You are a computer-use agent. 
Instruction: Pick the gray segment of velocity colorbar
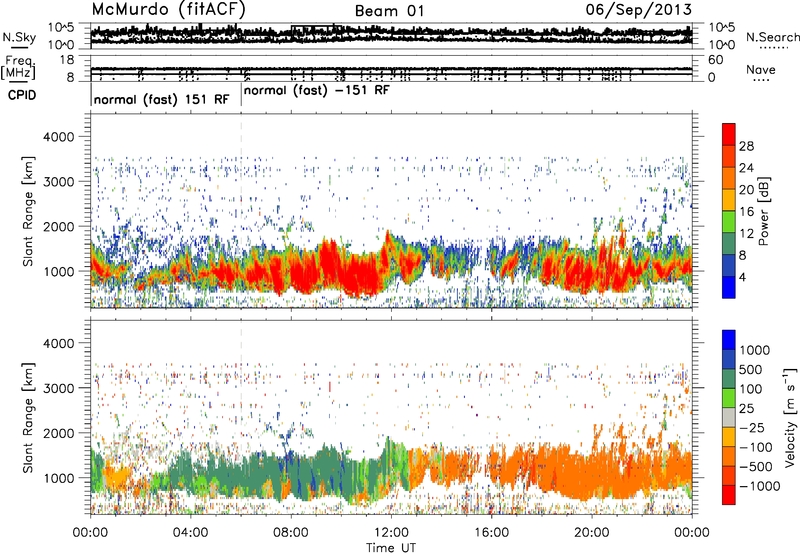tap(729, 418)
